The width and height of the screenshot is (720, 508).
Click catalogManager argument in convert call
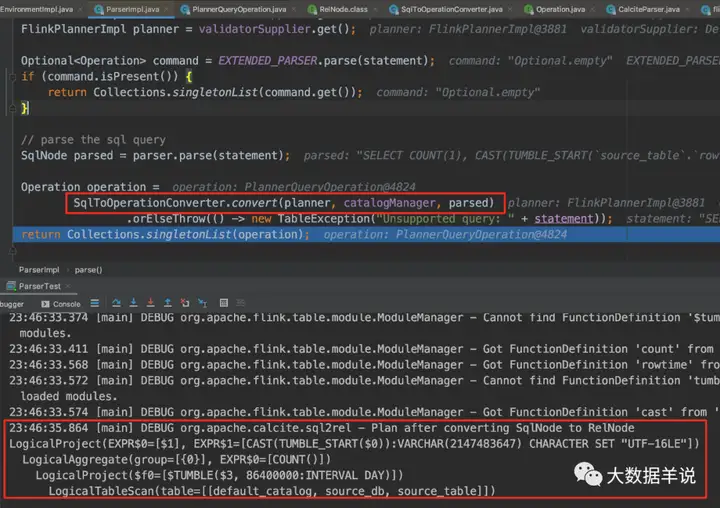pyautogui.click(x=389, y=203)
